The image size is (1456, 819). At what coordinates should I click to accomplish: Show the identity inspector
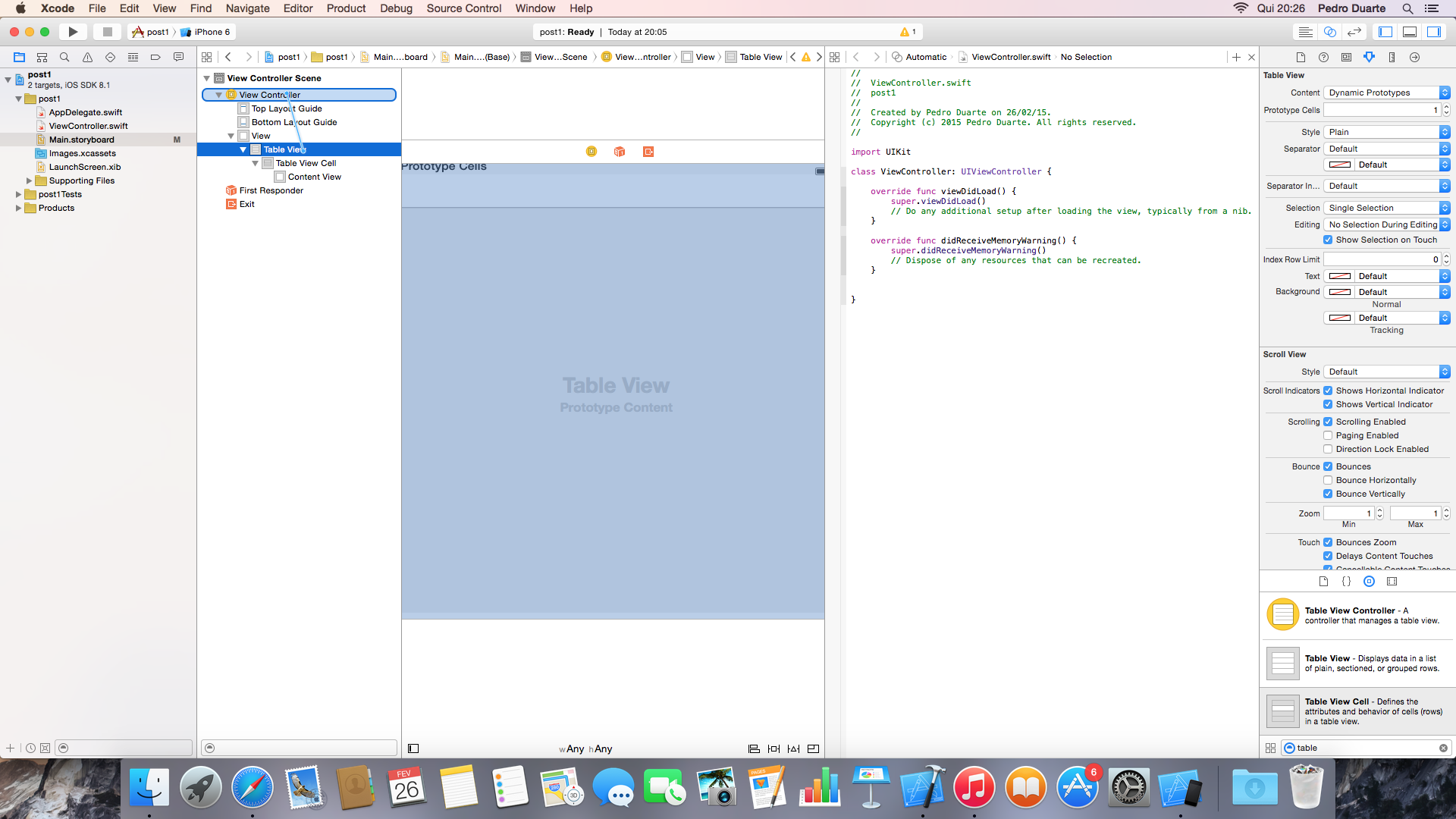point(1346,57)
